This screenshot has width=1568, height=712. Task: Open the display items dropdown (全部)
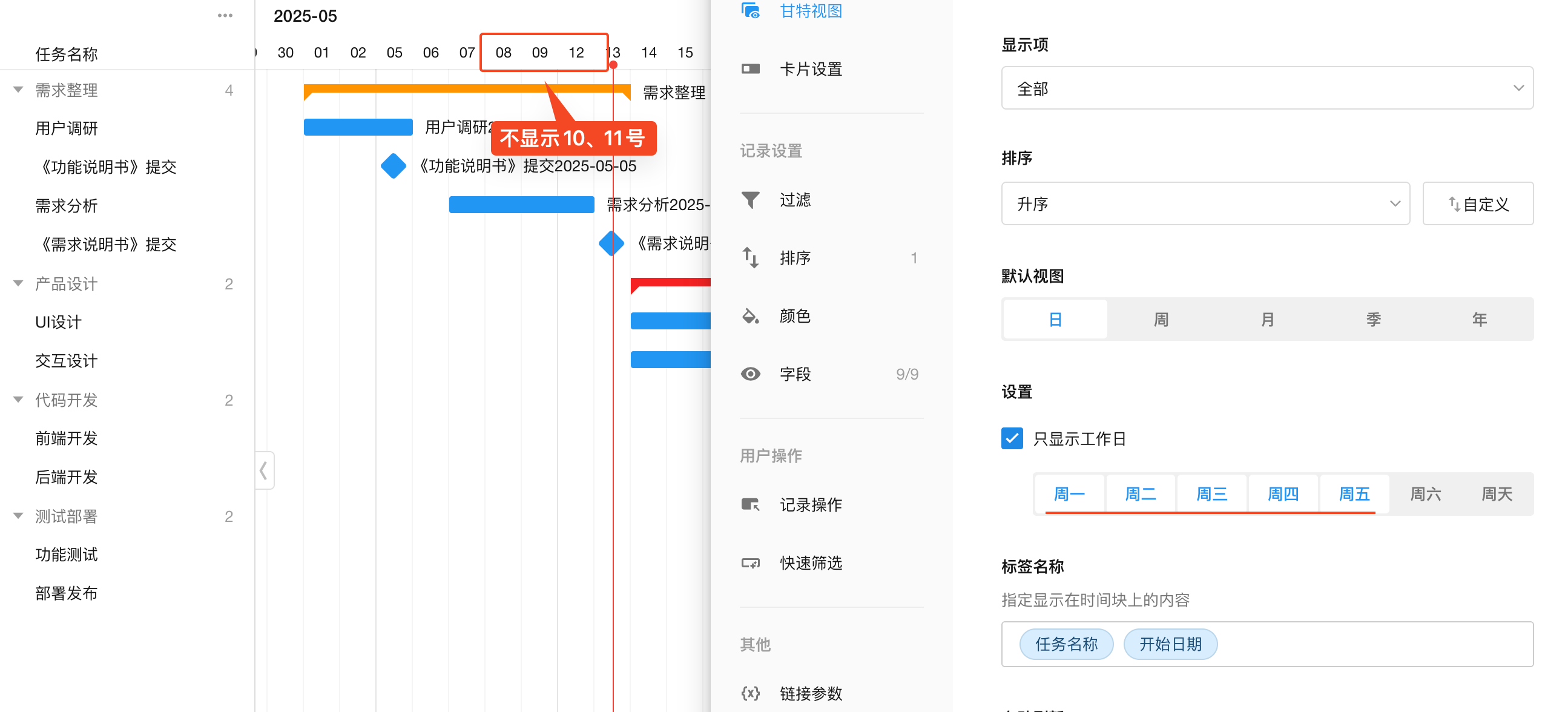click(x=1267, y=88)
